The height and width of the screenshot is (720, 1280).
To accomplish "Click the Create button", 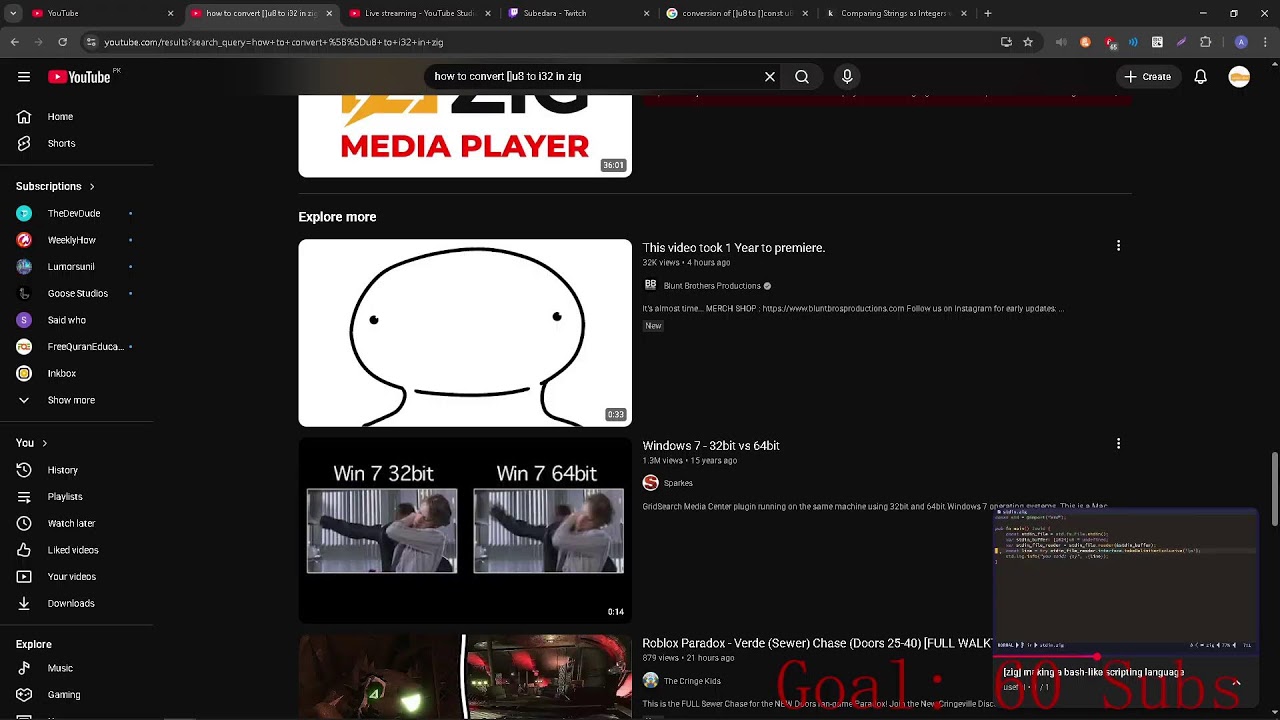I will 1147,77.
